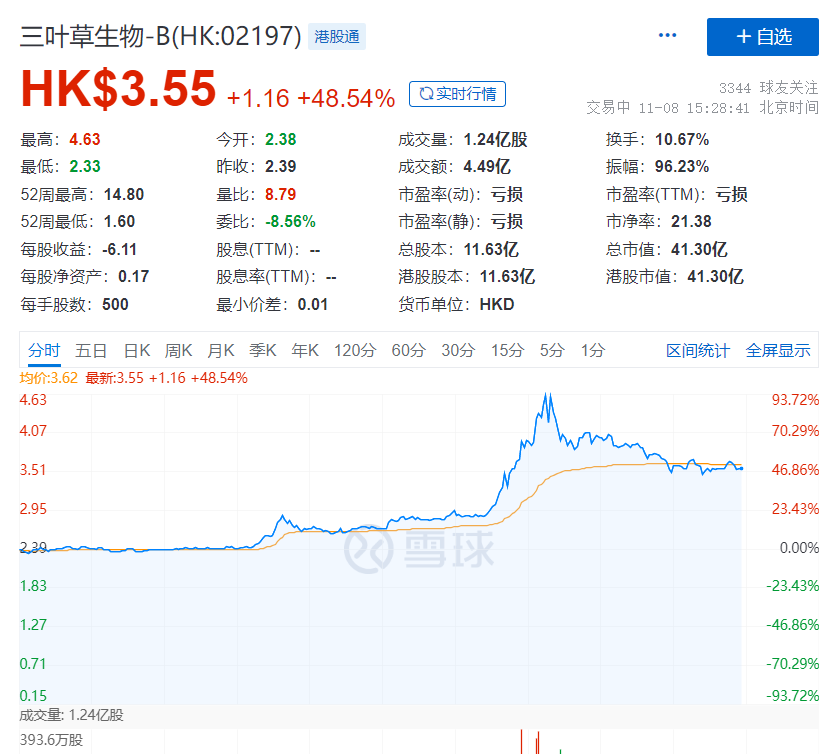Click the 港股通 tag
The width and height of the screenshot is (840, 754).
(x=336, y=36)
